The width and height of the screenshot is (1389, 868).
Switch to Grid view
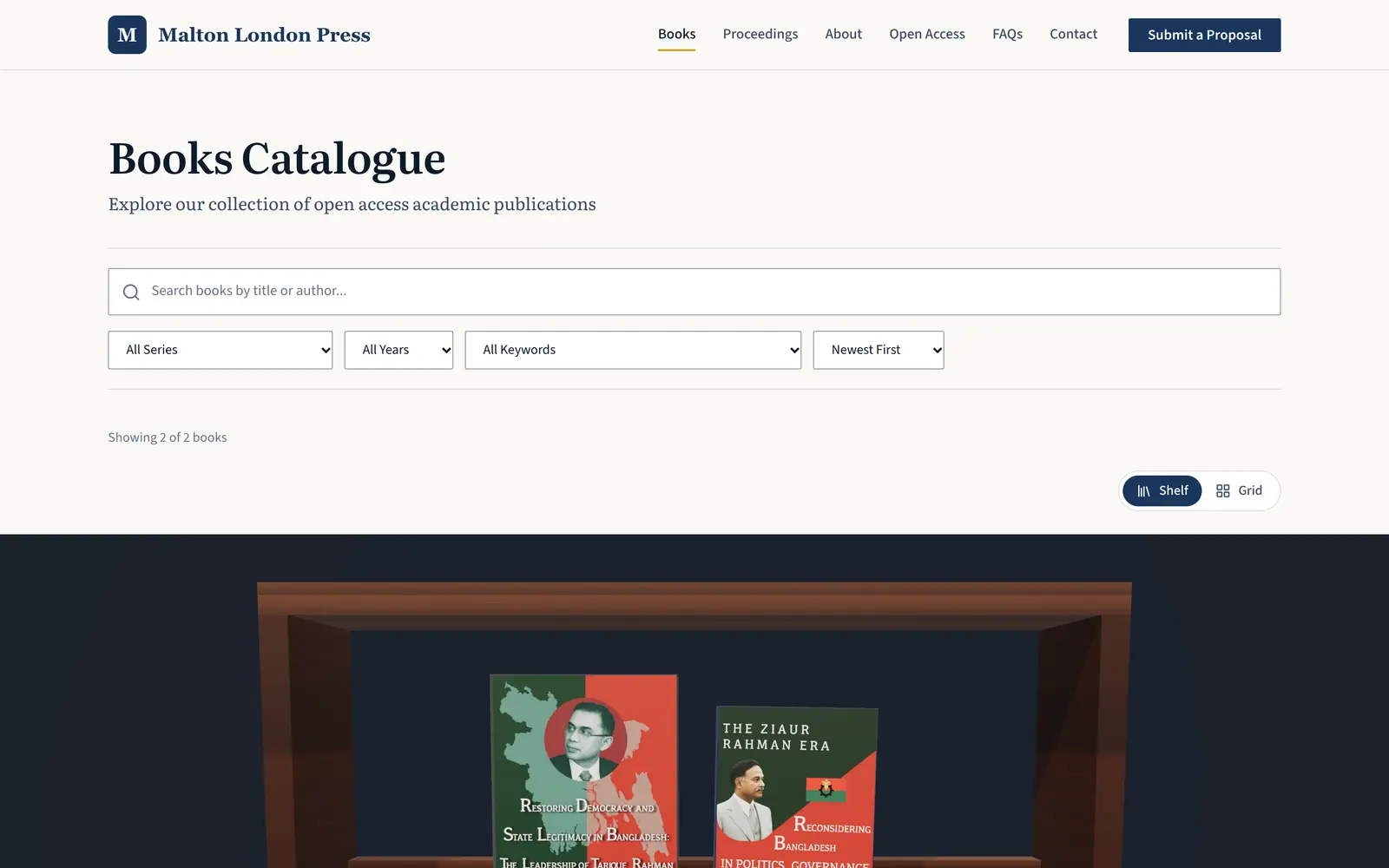tap(1239, 490)
